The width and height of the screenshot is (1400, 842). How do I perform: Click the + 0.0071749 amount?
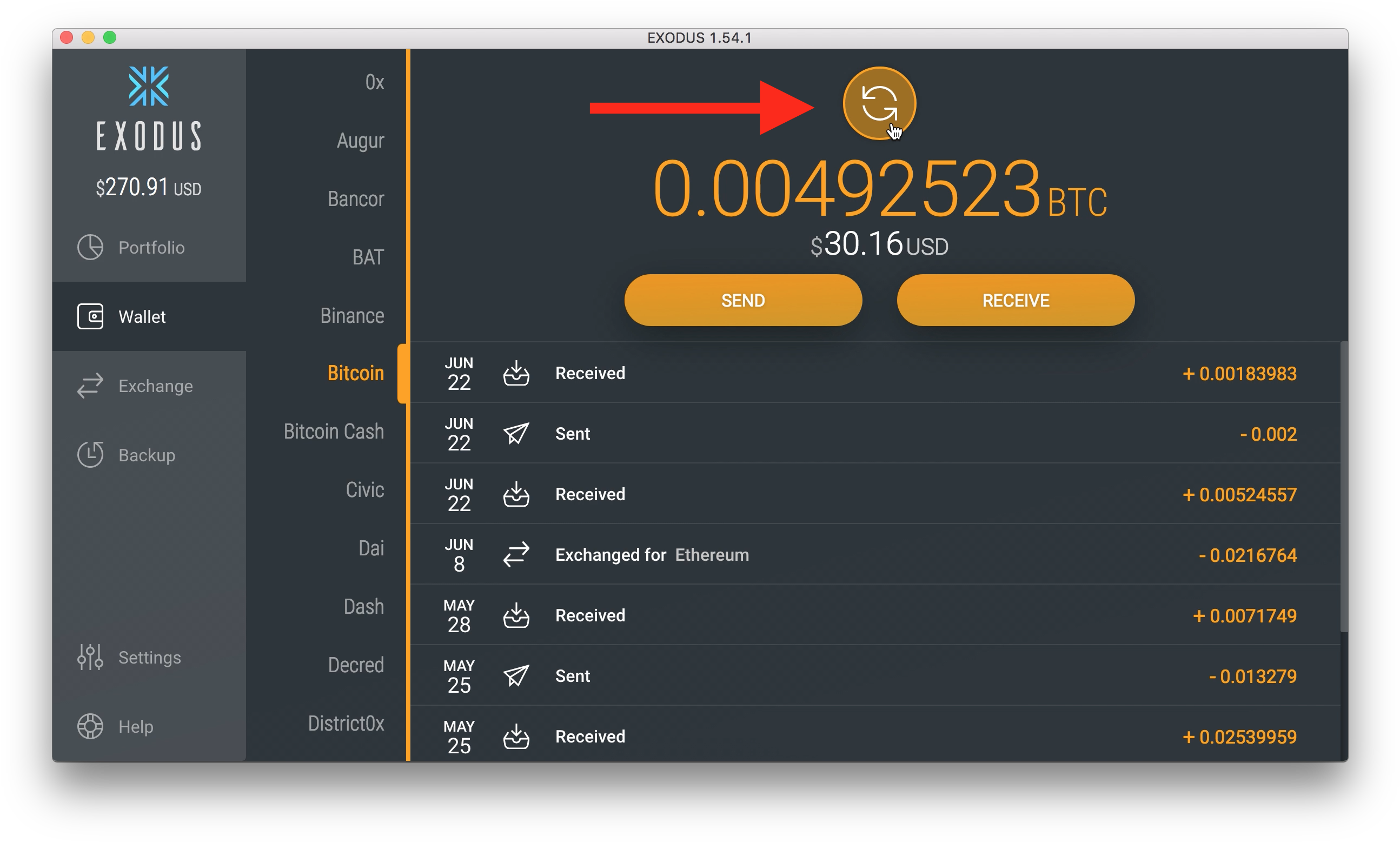[x=1245, y=615]
